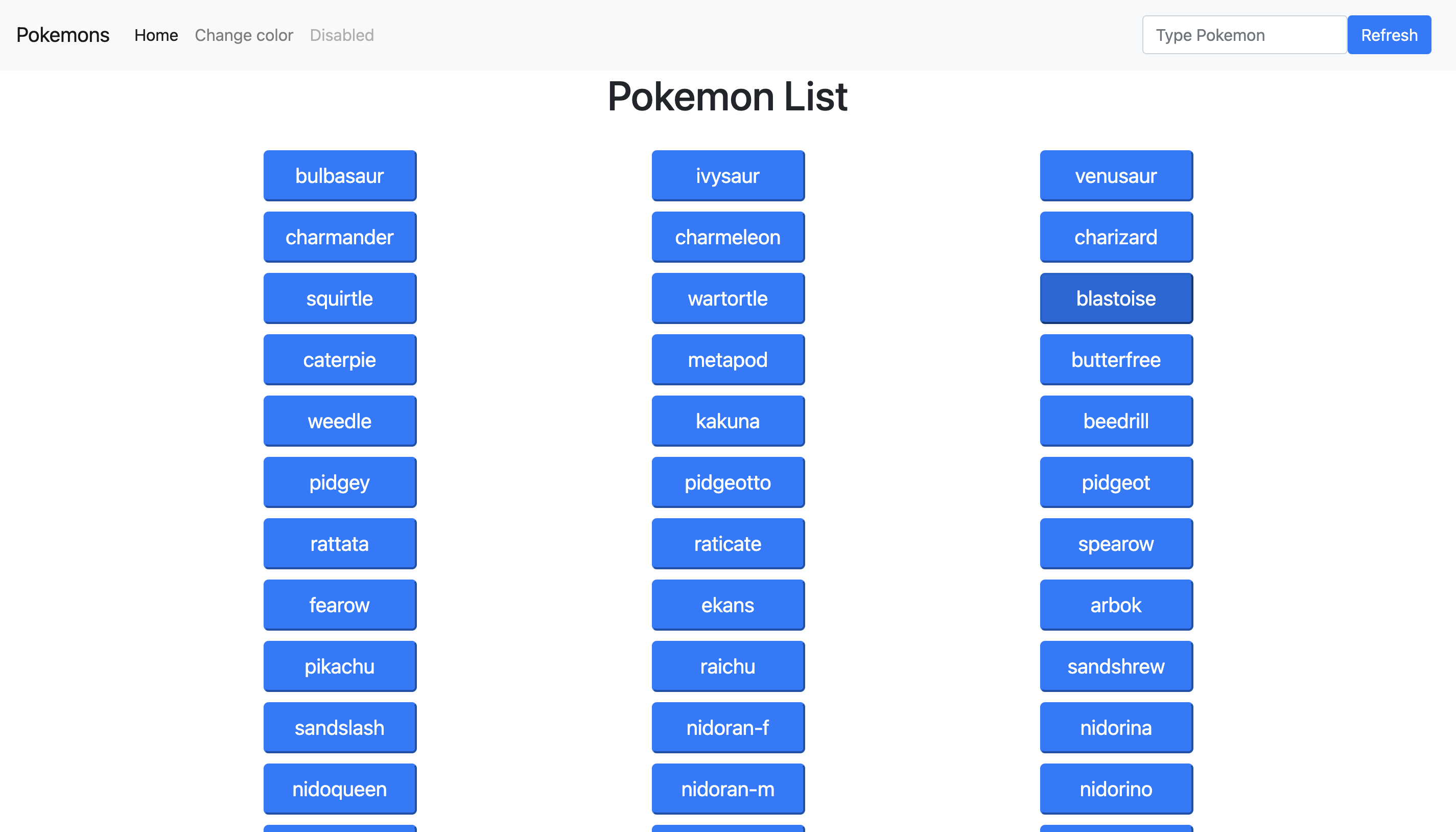Click the bulbasaur Pokemon button
This screenshot has height=832, width=1456.
click(x=339, y=175)
